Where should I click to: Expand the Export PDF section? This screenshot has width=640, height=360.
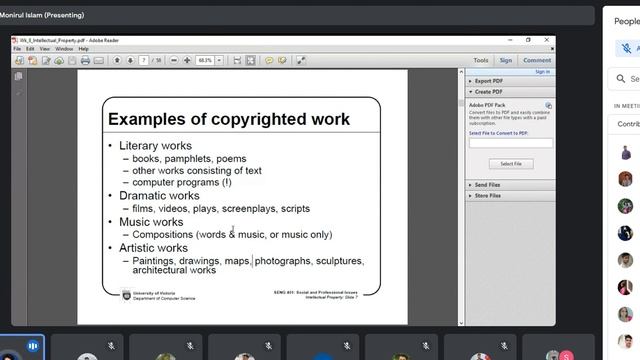point(510,81)
